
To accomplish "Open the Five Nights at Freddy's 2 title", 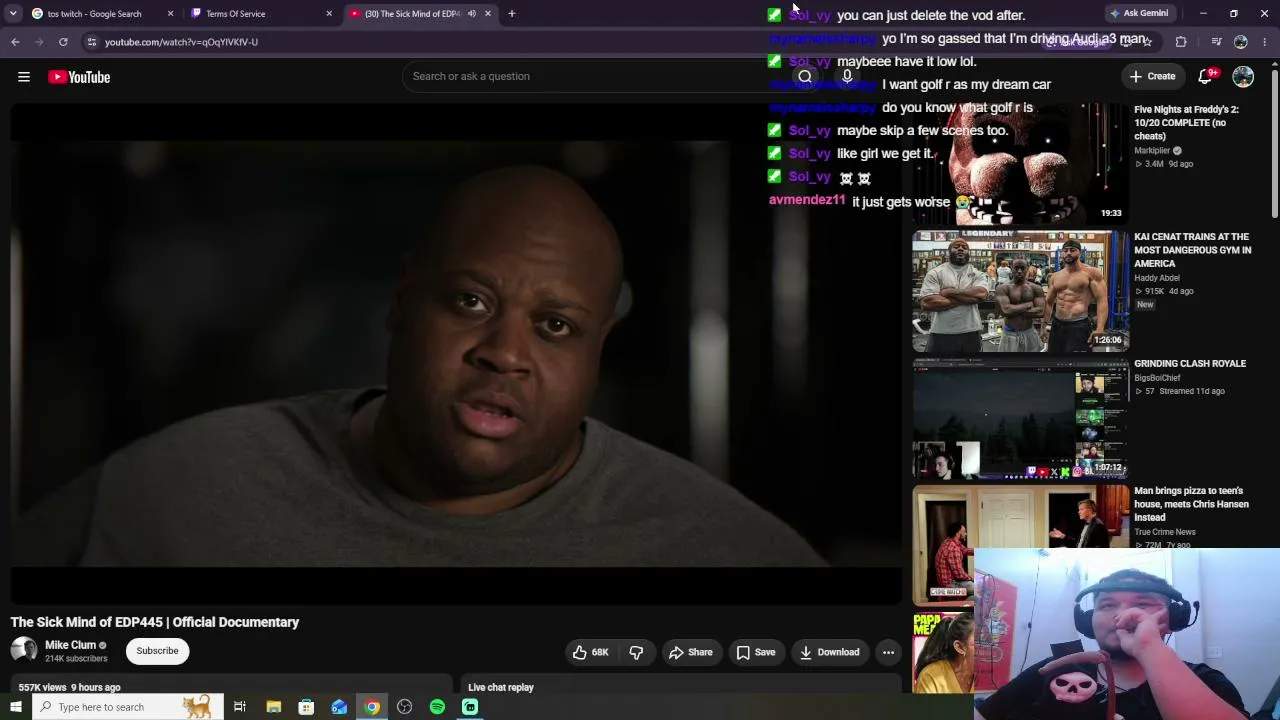I will tap(1186, 122).
